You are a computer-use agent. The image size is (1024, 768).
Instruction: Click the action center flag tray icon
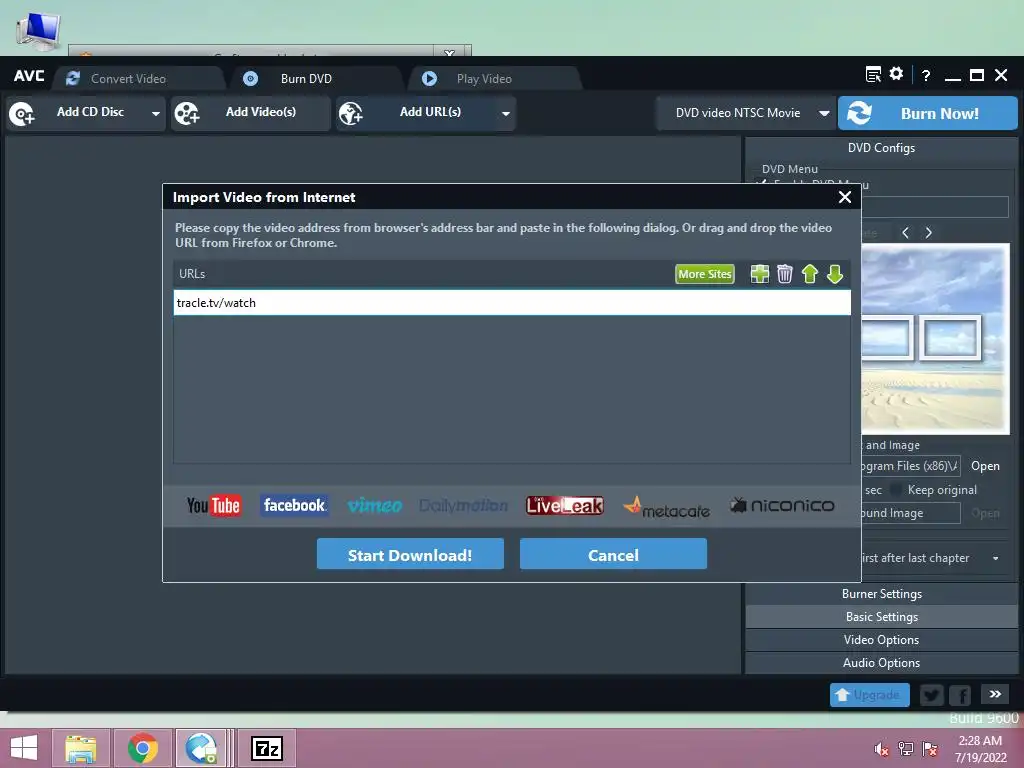[930, 749]
